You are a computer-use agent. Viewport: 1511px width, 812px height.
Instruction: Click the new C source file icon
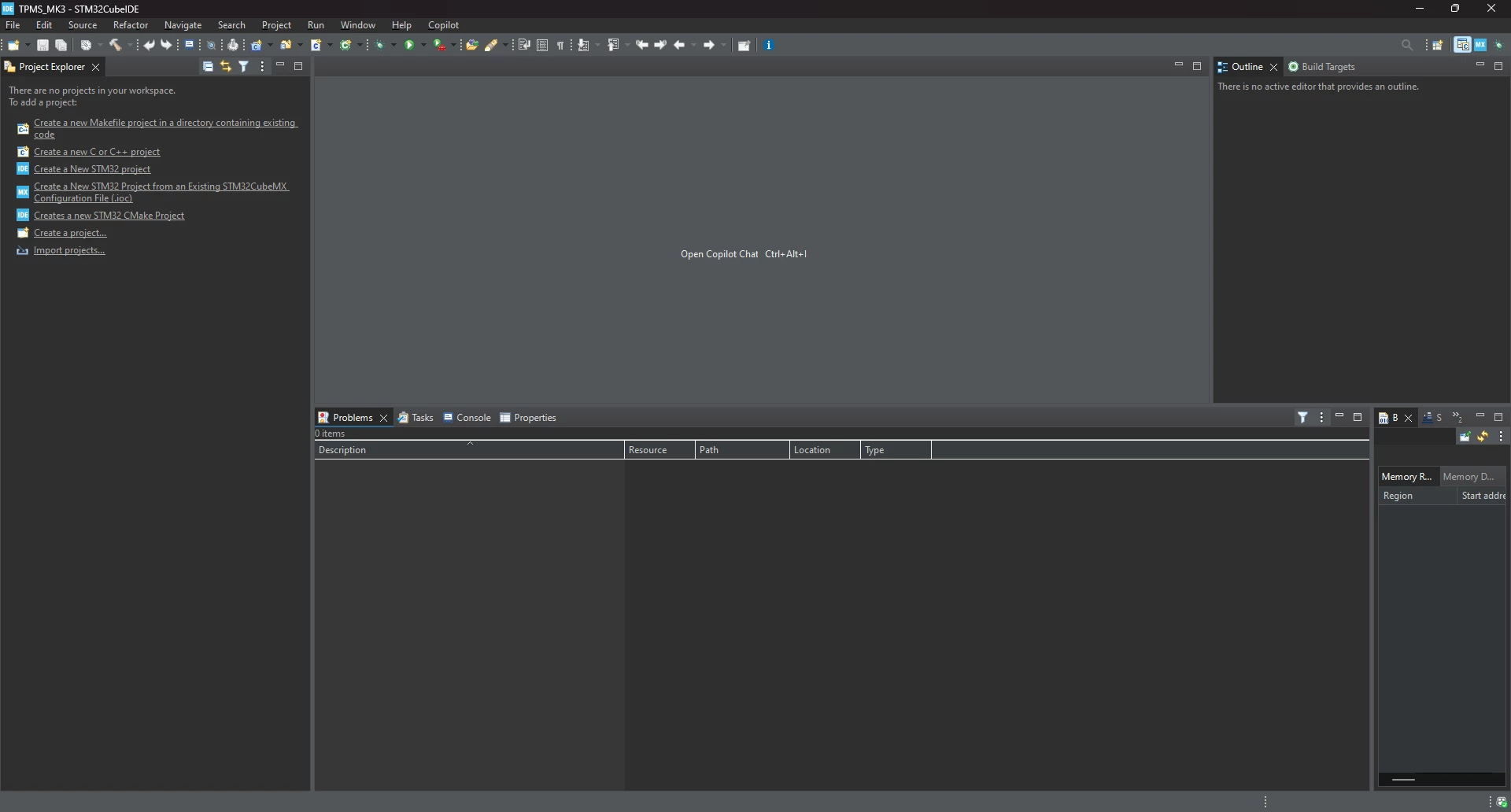316,45
